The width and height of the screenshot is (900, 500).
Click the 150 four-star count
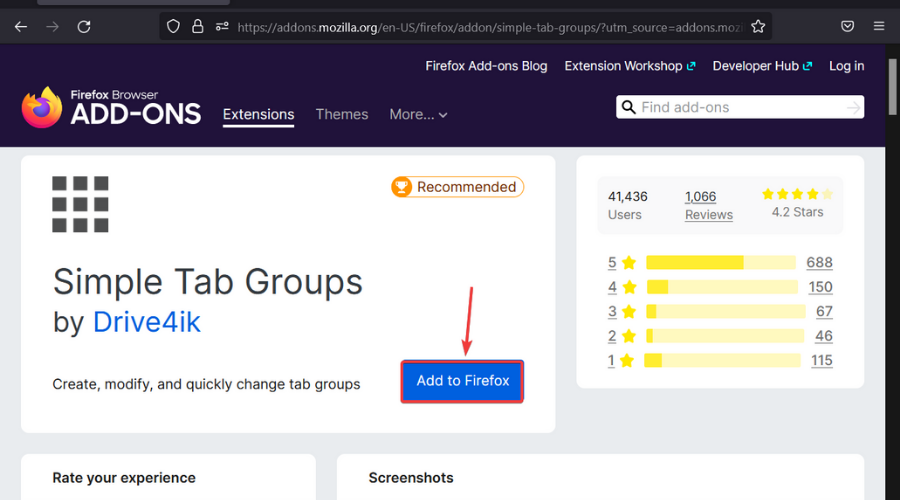[820, 287]
